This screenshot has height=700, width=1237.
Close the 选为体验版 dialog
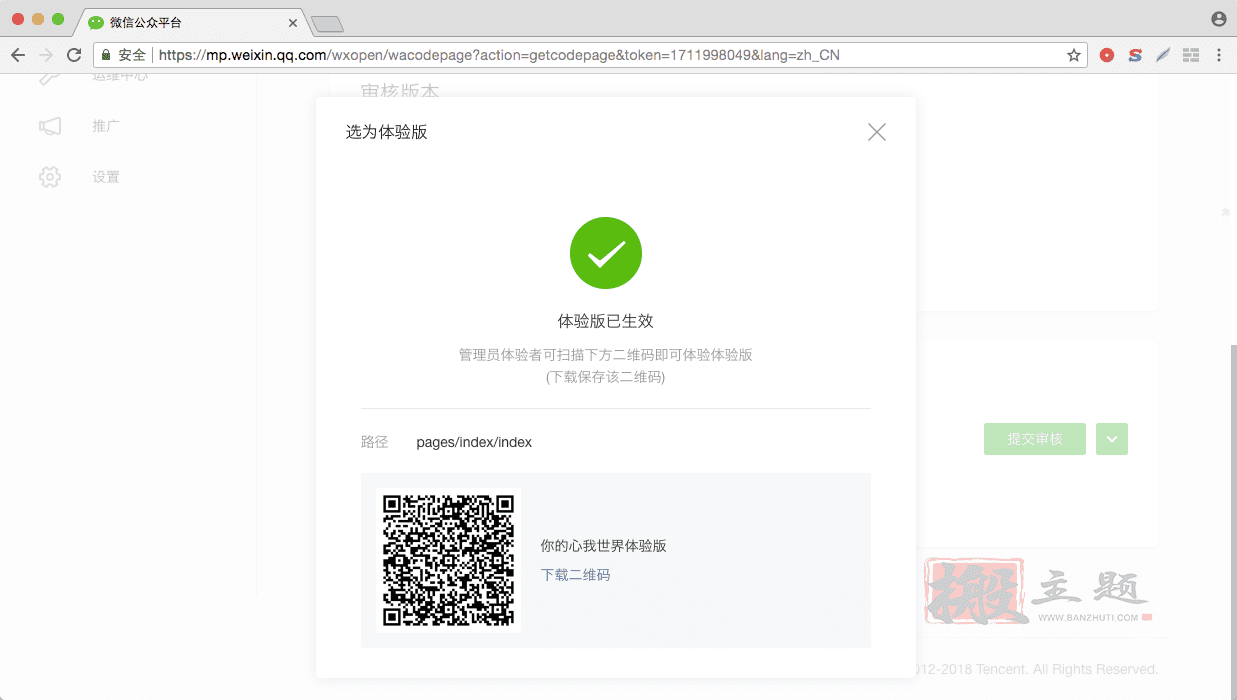(877, 132)
